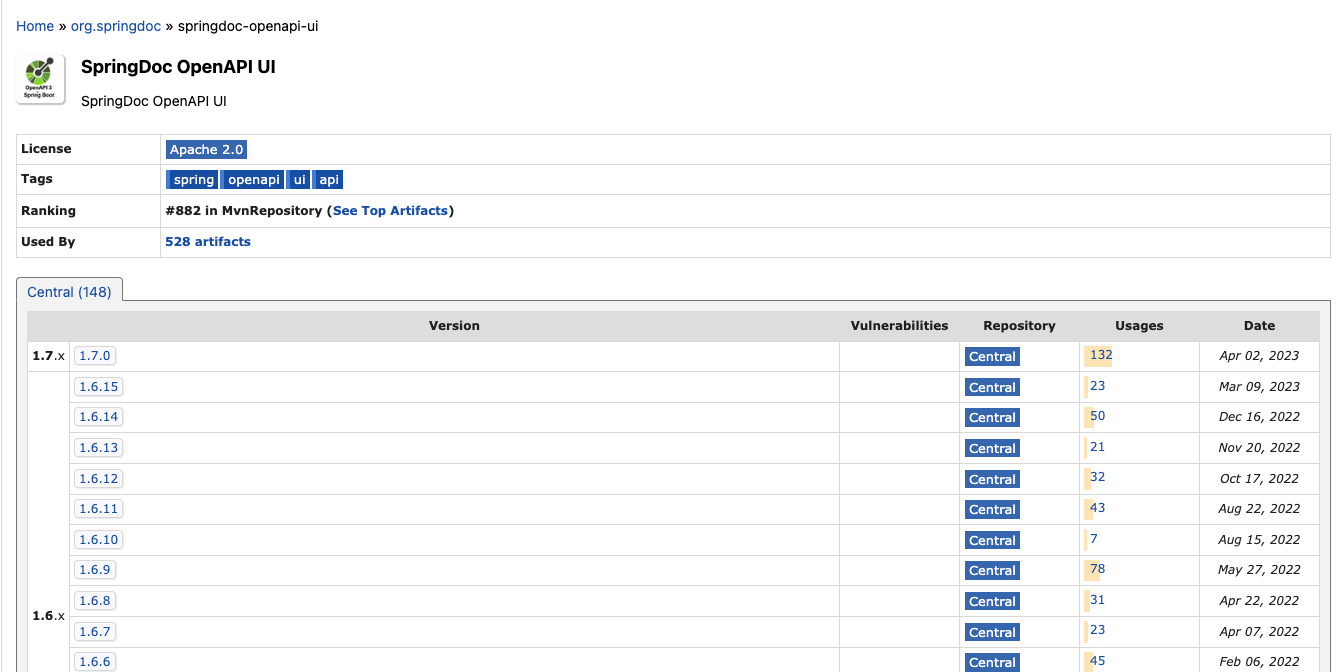This screenshot has width=1339, height=672.
Task: Click Central repository badge for 1.6.11
Action: coord(992,509)
